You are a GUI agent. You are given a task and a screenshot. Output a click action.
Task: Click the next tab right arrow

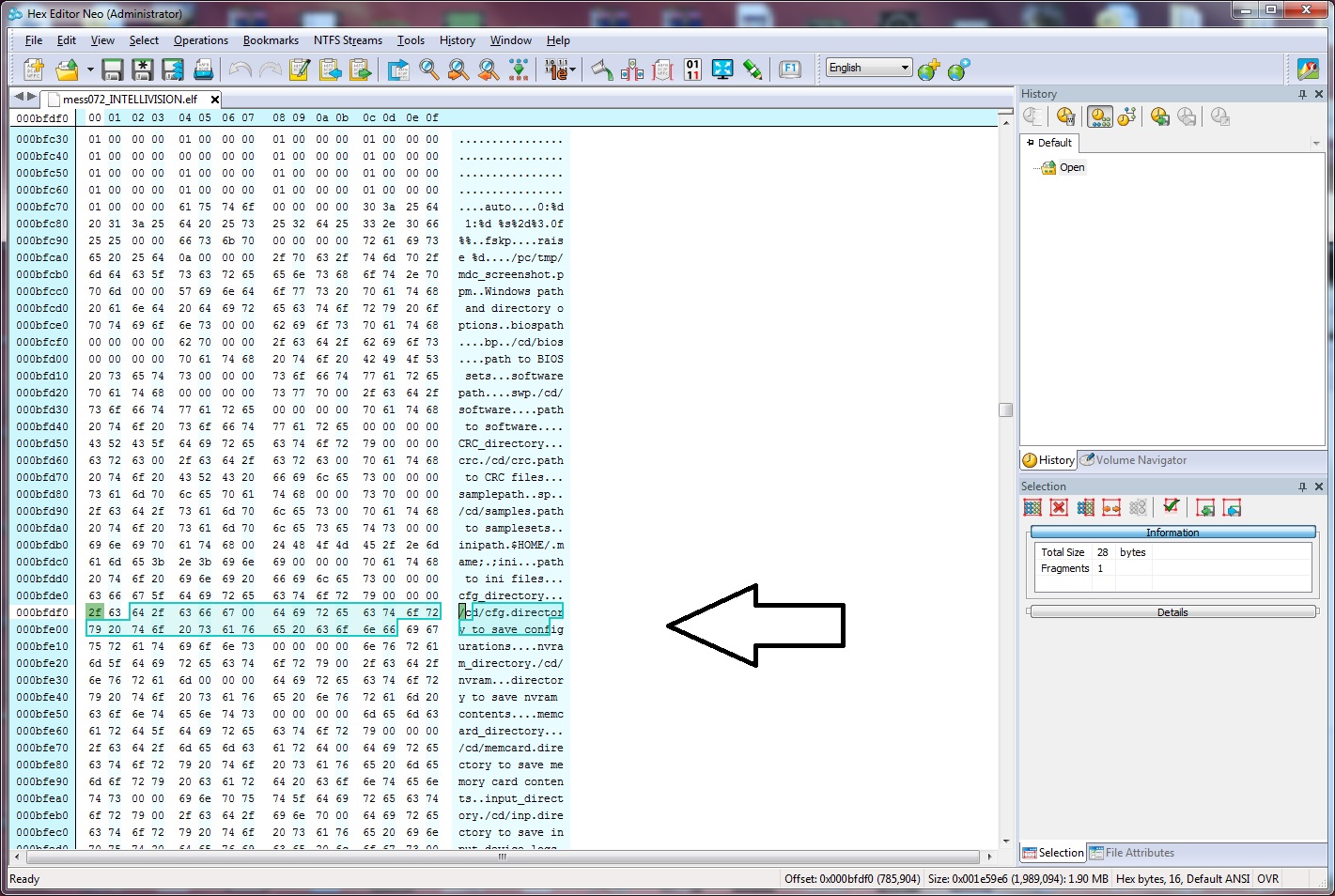(x=32, y=98)
